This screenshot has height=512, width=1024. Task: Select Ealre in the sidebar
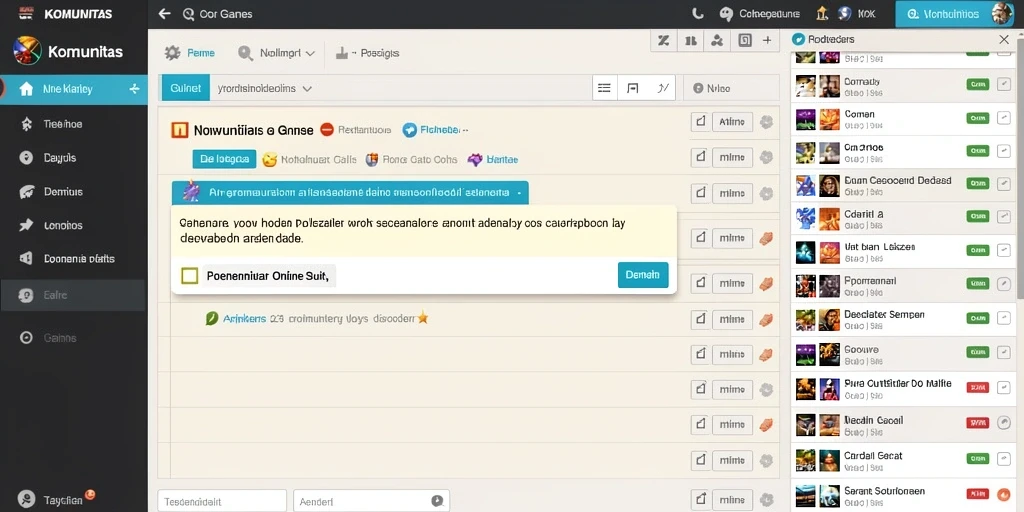(74, 295)
